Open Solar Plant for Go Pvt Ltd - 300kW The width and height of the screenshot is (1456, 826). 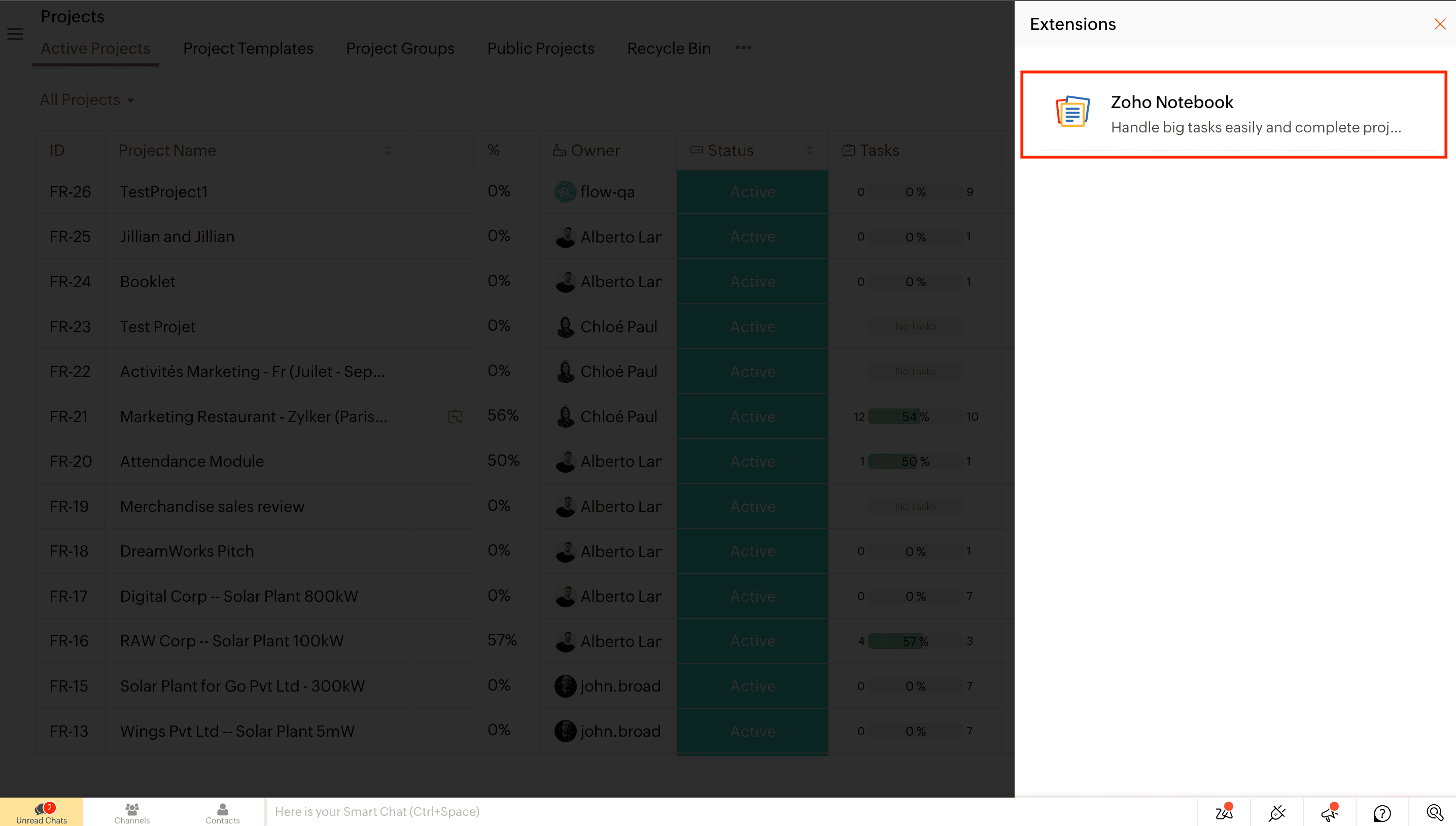coord(242,686)
